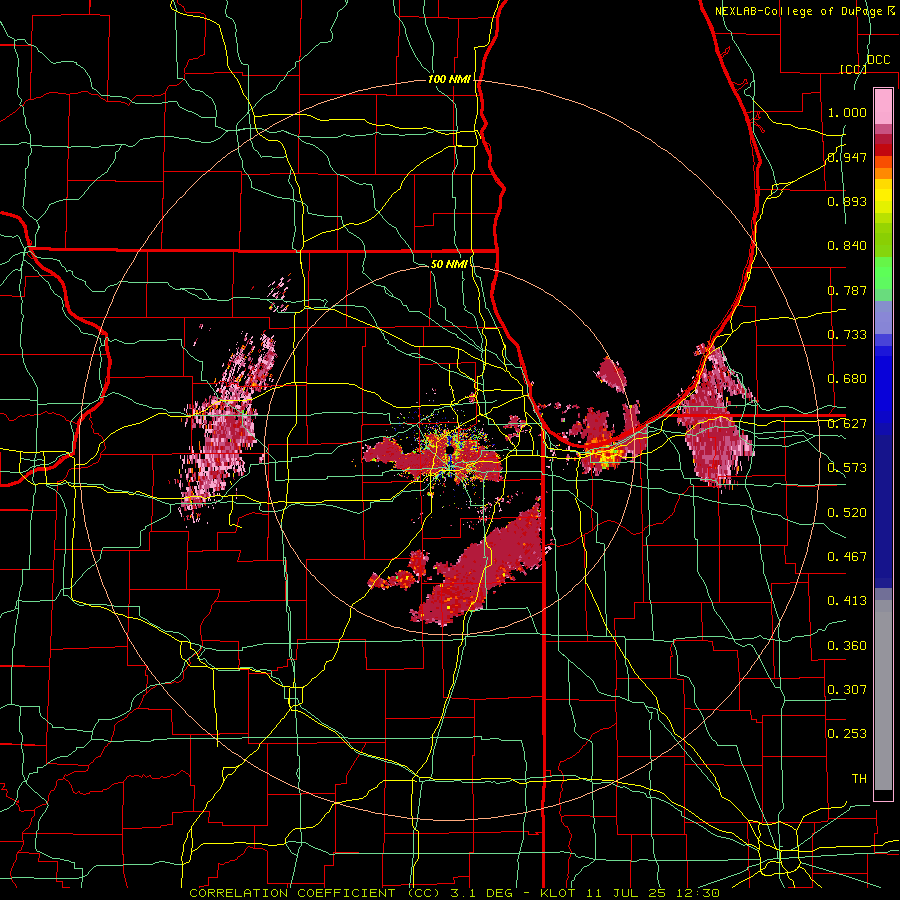Click the CORRELATION COEFFICIENT (CC) caption text
900x900 pixels.
click(x=315, y=893)
